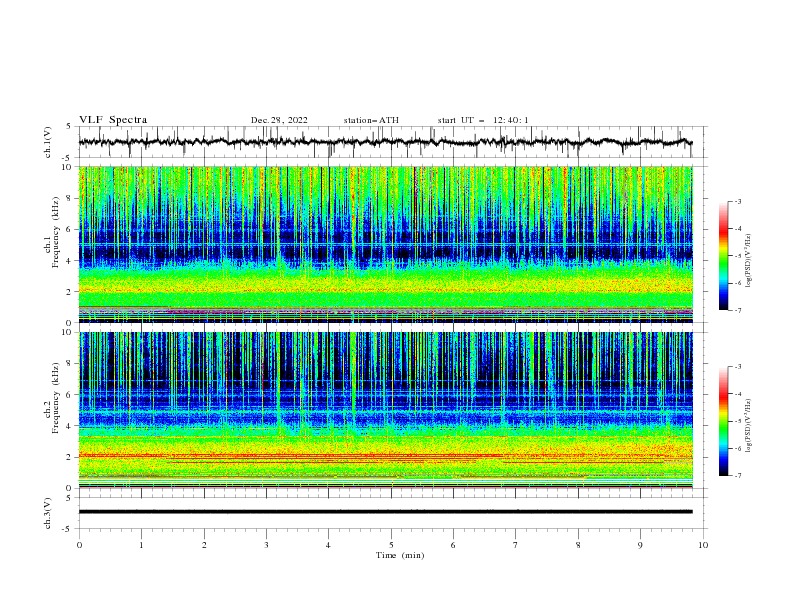Screen dimensions: 792x612
Task: Click the 'start UT = 12:40:1' text
Action: (483, 120)
